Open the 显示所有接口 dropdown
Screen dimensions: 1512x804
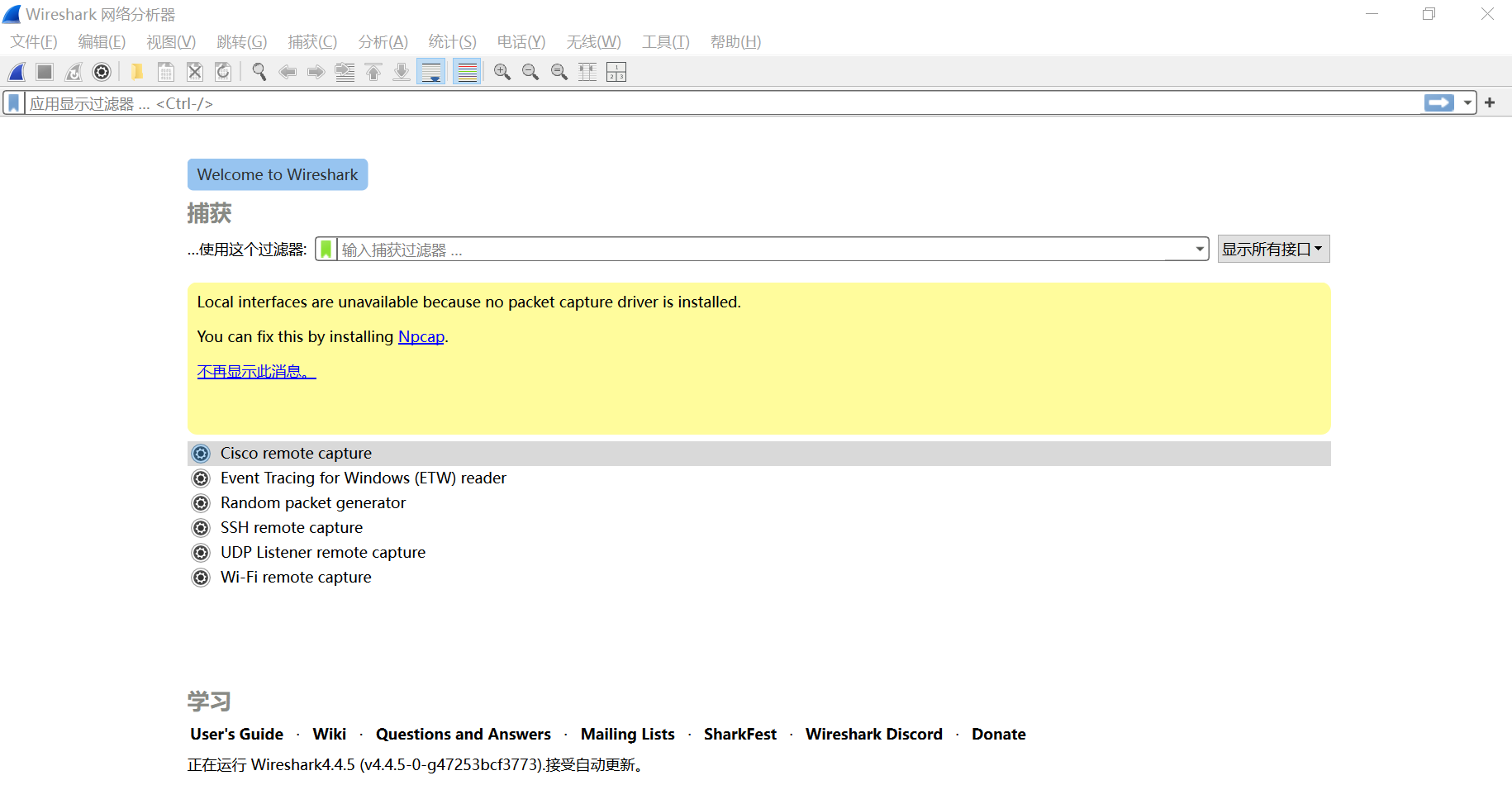[1273, 250]
